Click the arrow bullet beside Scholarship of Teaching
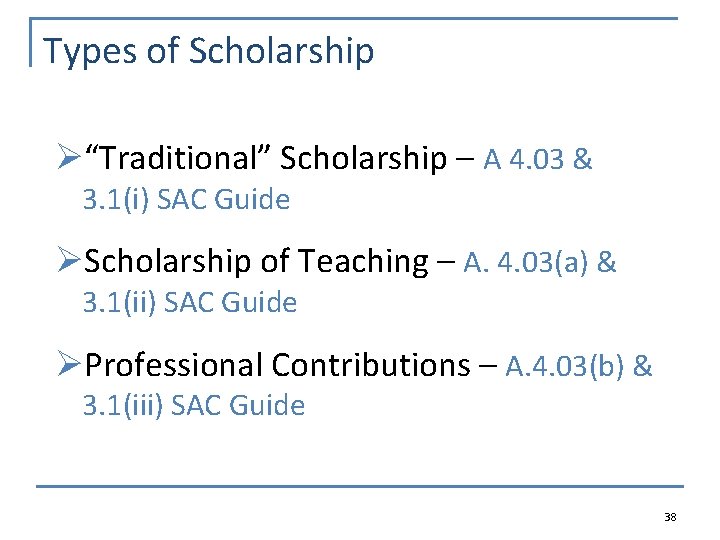The image size is (720, 540). coord(70,262)
